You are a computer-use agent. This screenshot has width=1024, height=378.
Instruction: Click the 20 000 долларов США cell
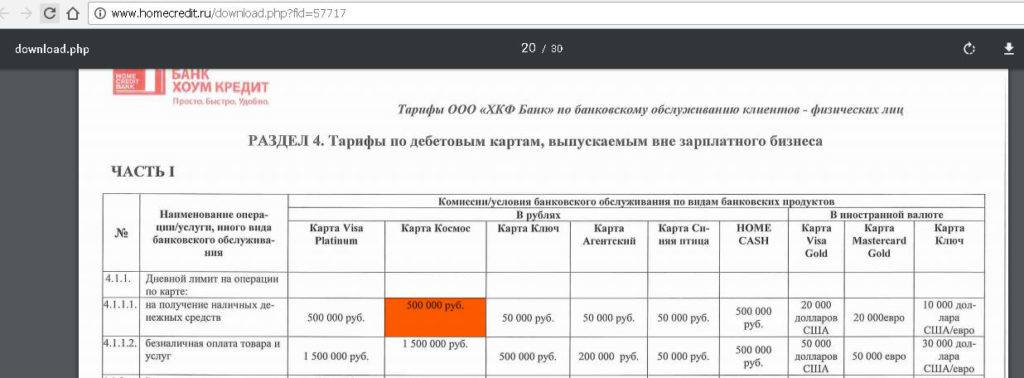click(x=816, y=317)
